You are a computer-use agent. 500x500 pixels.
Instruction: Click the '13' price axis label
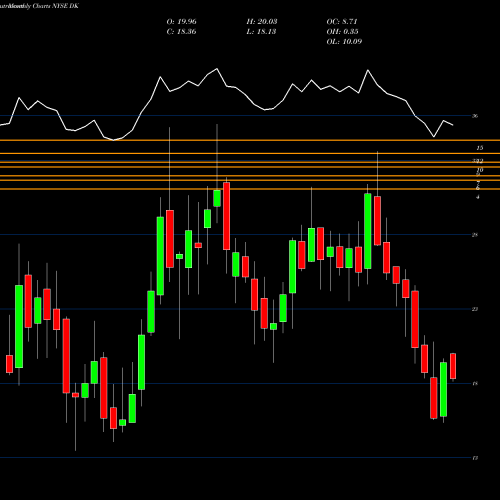click(x=475, y=458)
